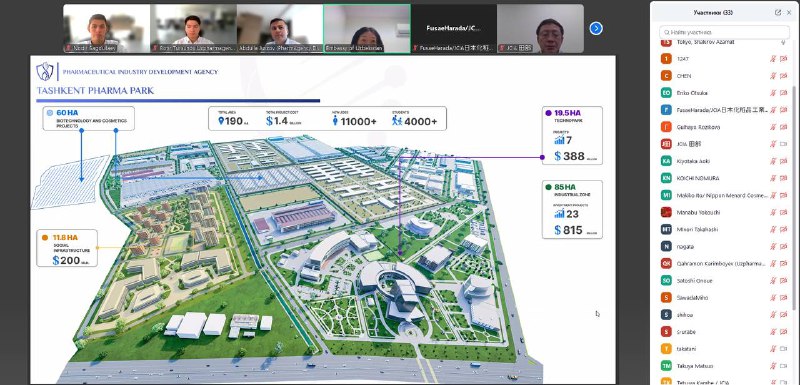Pop out the participants panel
Viewport: 800px width, 385px height.
pos(778,13)
